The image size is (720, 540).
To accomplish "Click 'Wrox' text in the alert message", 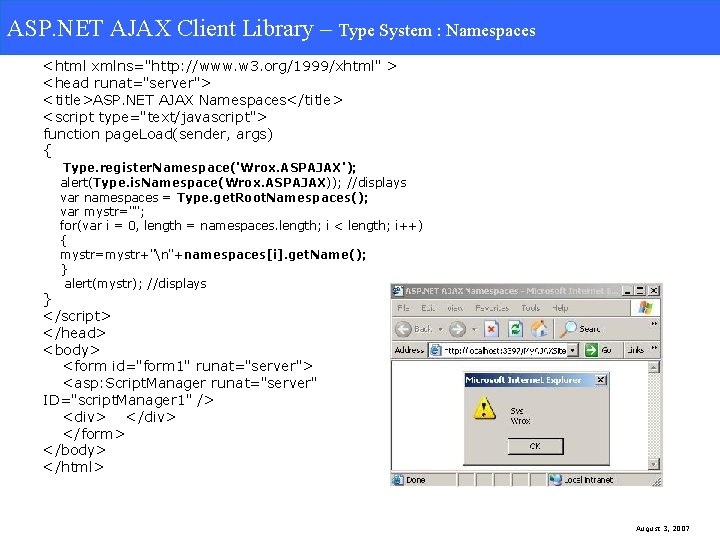I will [x=520, y=421].
